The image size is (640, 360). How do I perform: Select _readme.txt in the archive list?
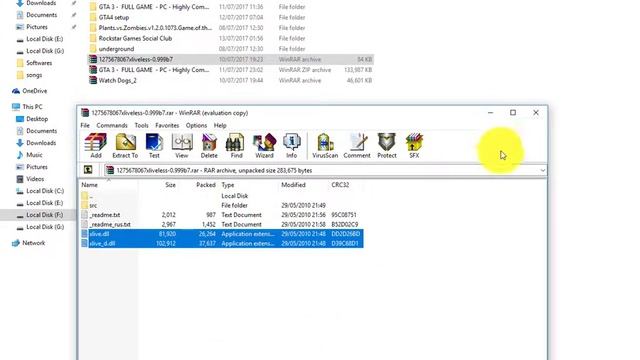[x=221, y=215]
